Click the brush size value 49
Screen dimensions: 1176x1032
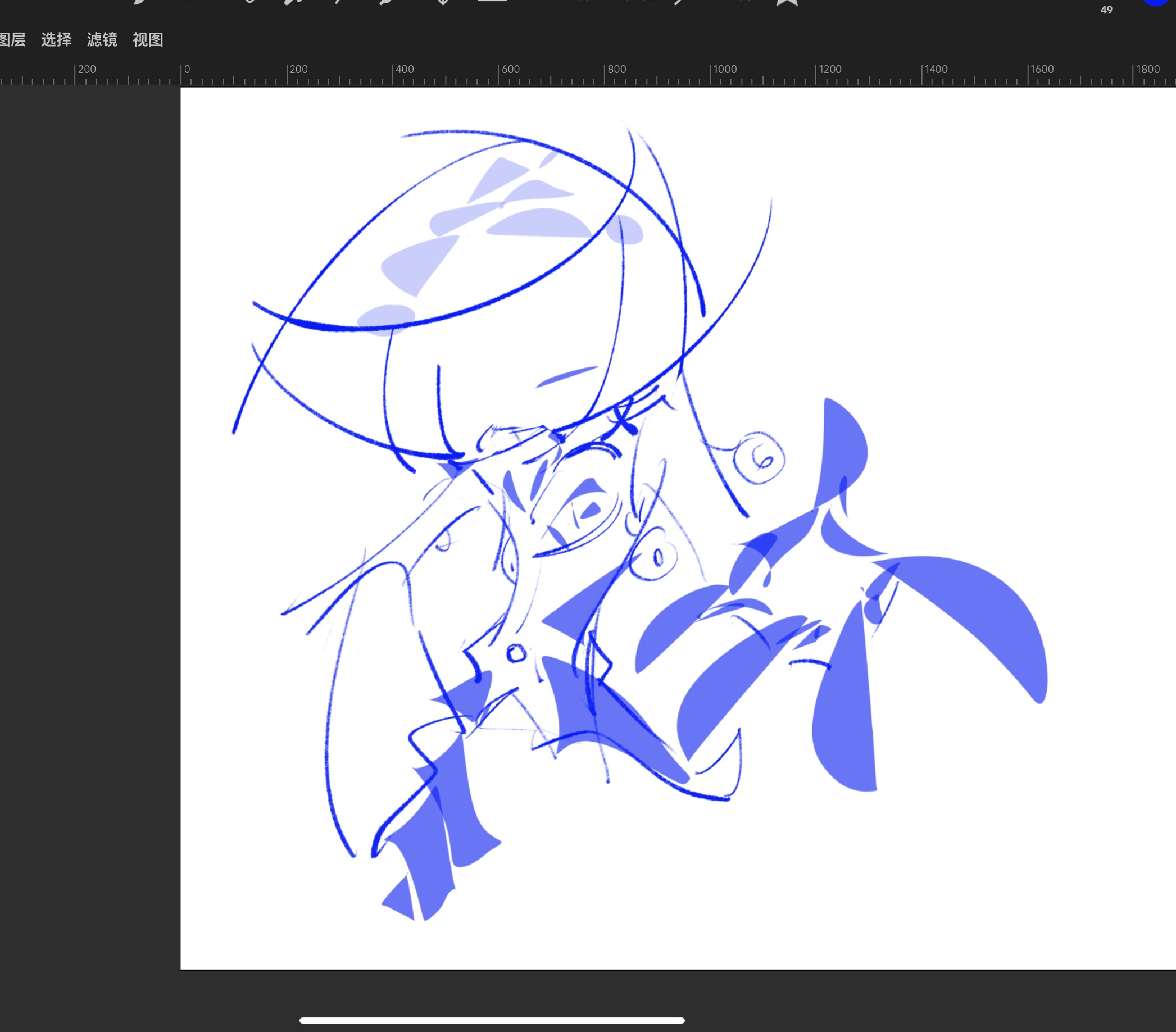(1106, 10)
